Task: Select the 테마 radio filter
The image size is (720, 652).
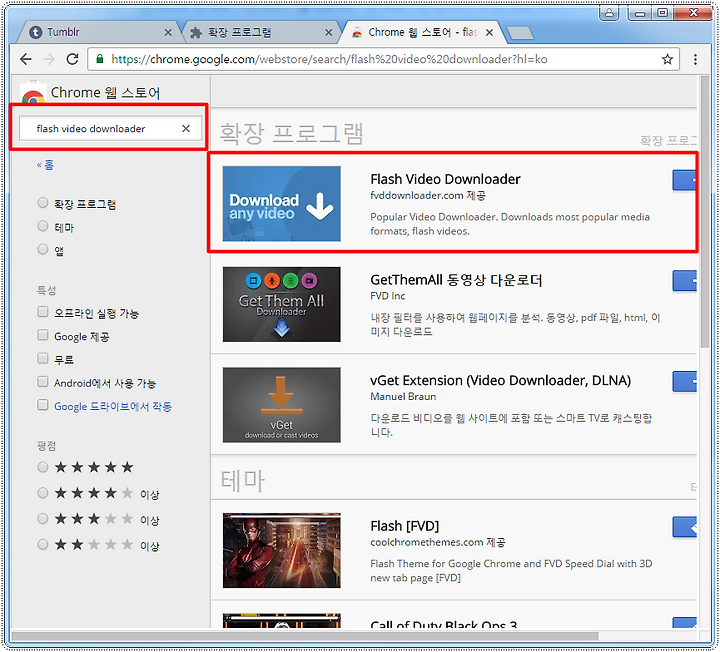Action: (43, 226)
